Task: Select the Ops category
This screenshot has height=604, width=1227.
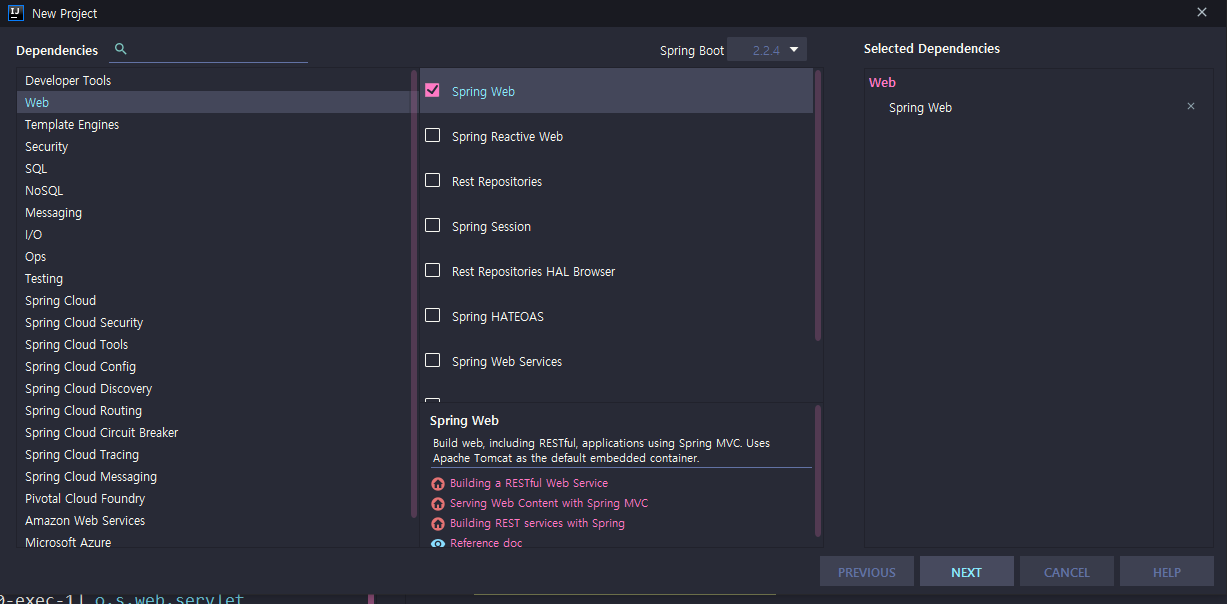Action: click(x=213, y=256)
